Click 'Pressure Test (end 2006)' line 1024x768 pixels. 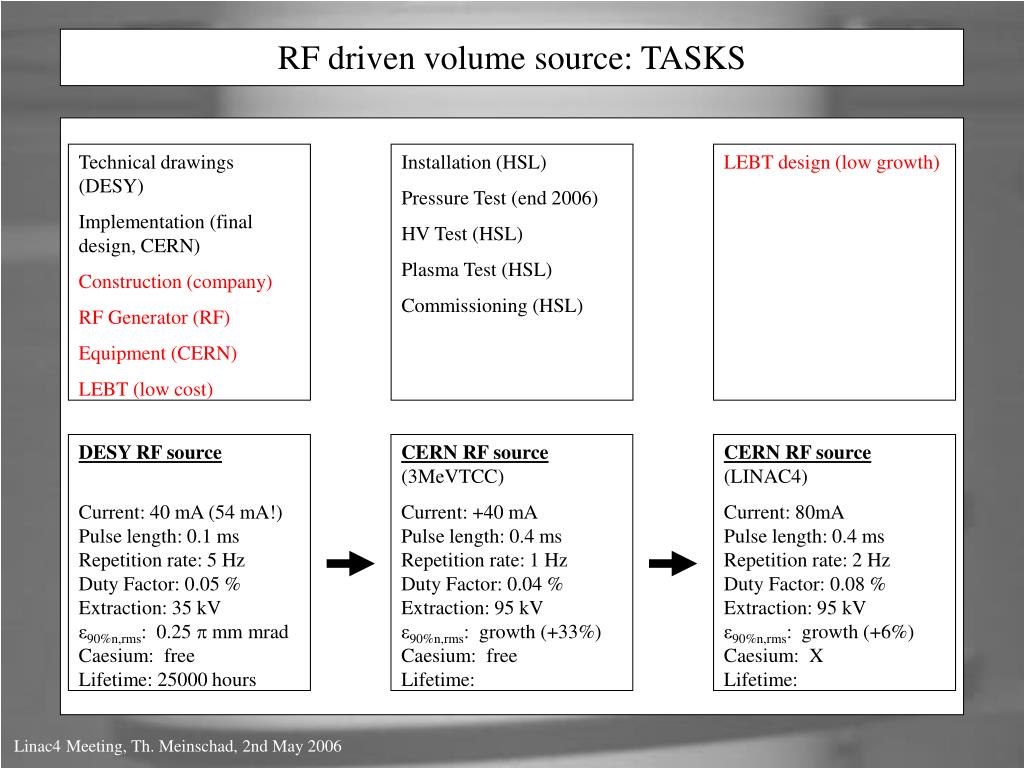click(500, 198)
